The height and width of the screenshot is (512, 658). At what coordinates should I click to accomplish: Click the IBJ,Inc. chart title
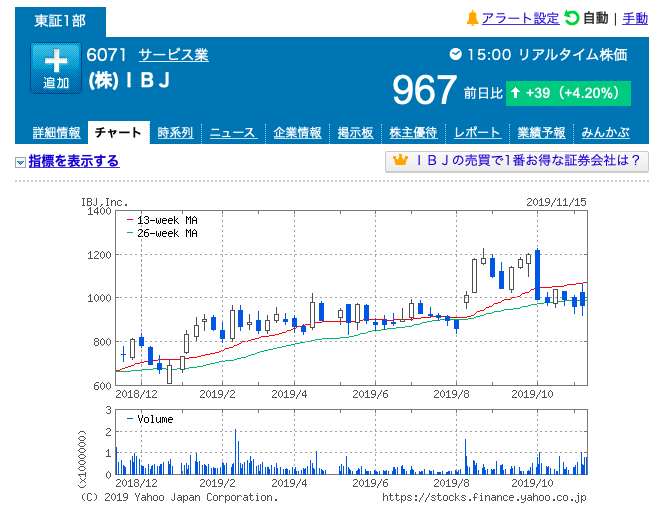(104, 202)
